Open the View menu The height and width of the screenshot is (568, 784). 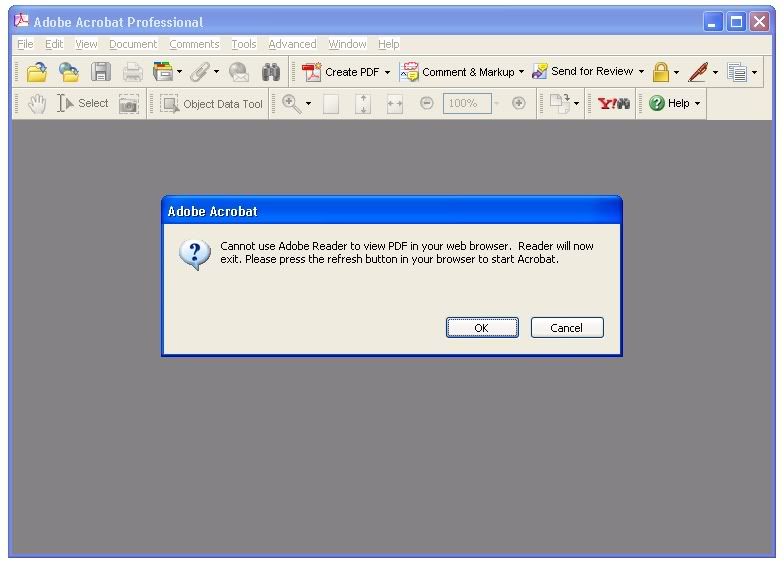click(x=86, y=44)
